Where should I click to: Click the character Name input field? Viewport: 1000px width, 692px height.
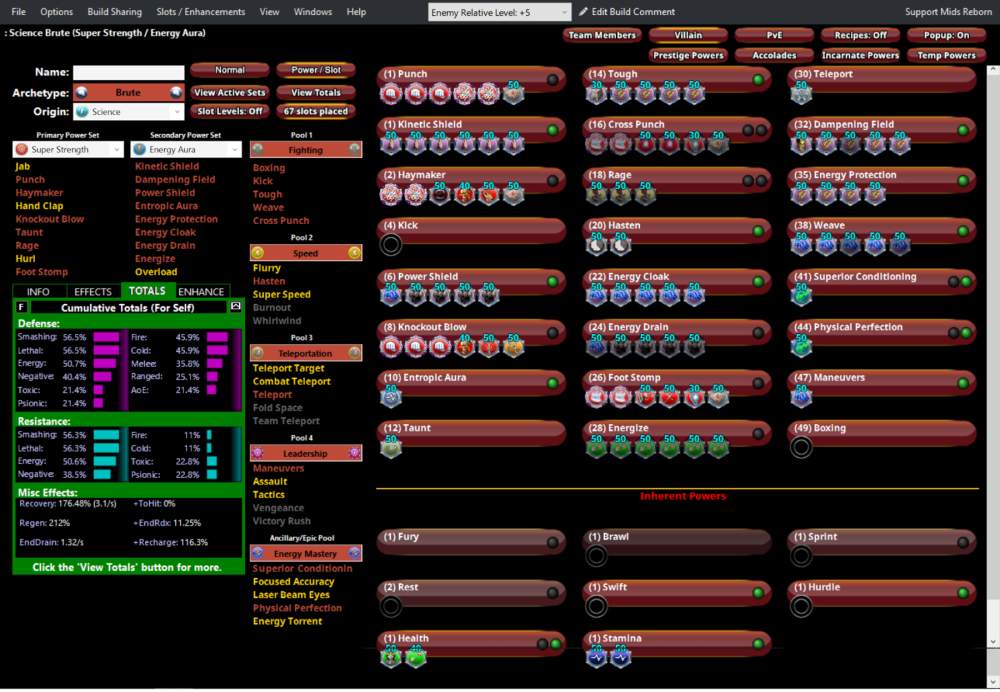tap(128, 72)
